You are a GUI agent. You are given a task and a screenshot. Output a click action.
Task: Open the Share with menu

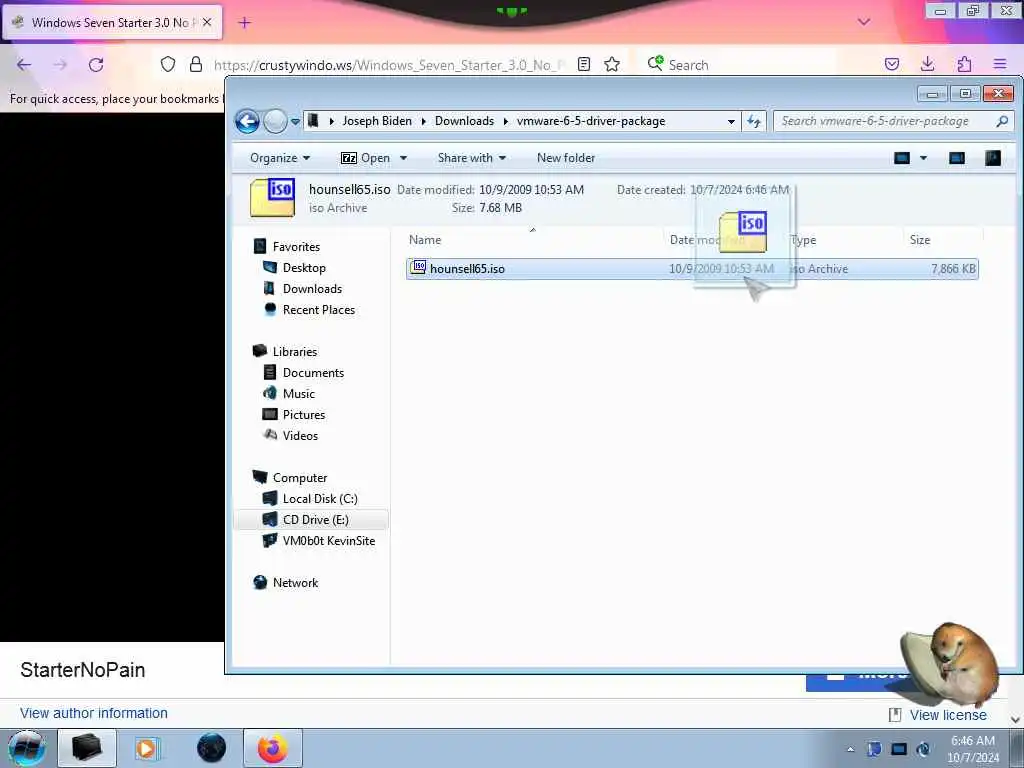point(472,158)
